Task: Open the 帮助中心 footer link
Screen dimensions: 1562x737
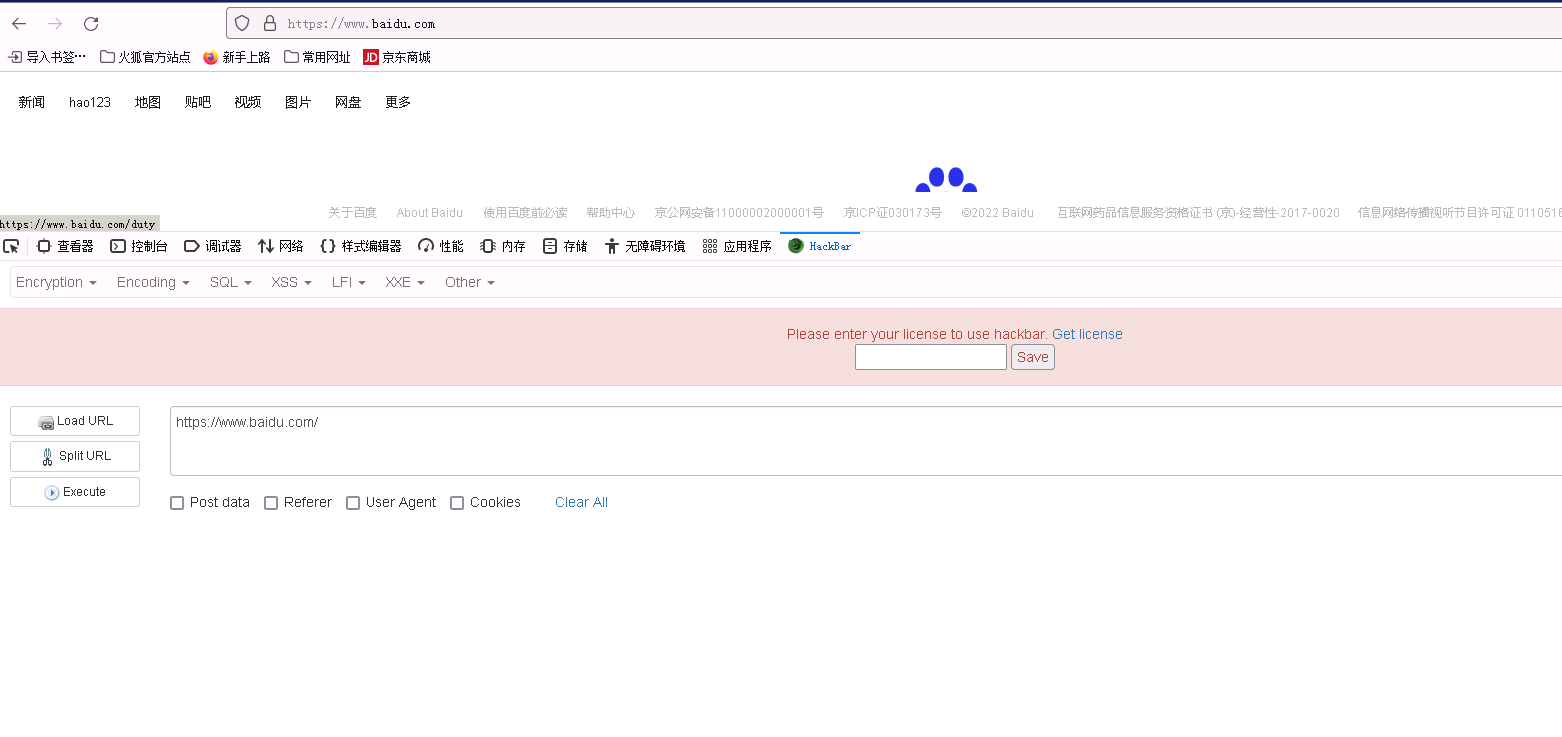Action: click(x=611, y=212)
